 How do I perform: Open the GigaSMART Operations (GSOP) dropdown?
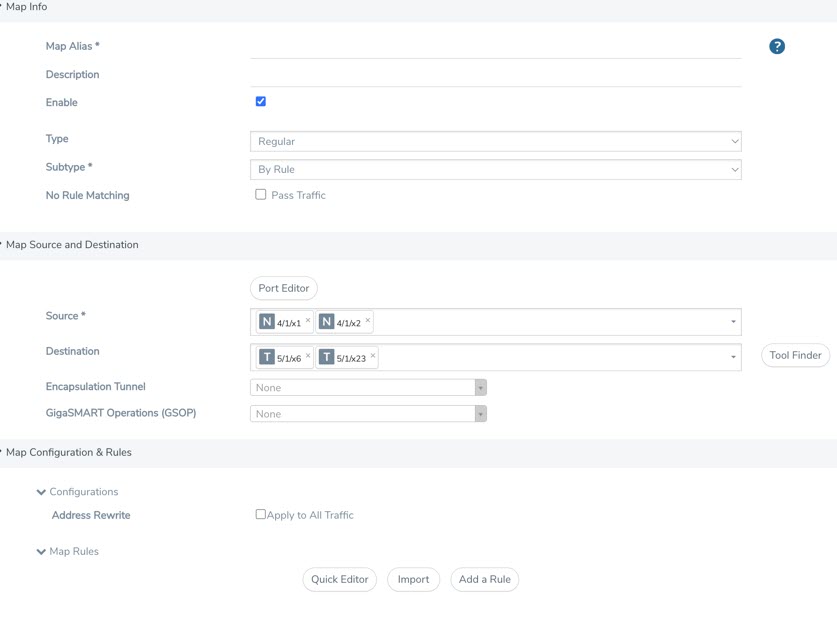click(367, 414)
